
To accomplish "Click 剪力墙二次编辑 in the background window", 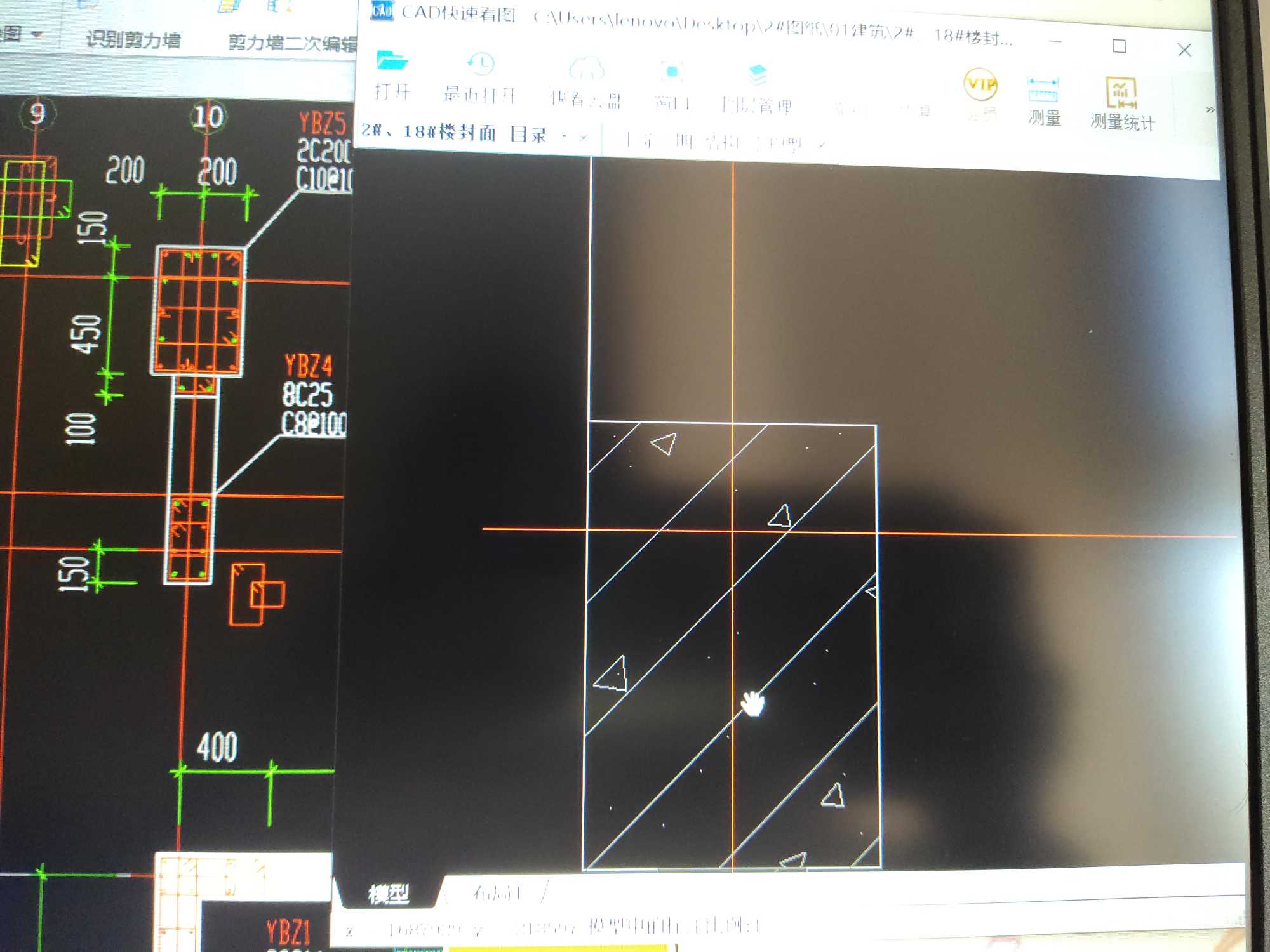I will (292, 43).
